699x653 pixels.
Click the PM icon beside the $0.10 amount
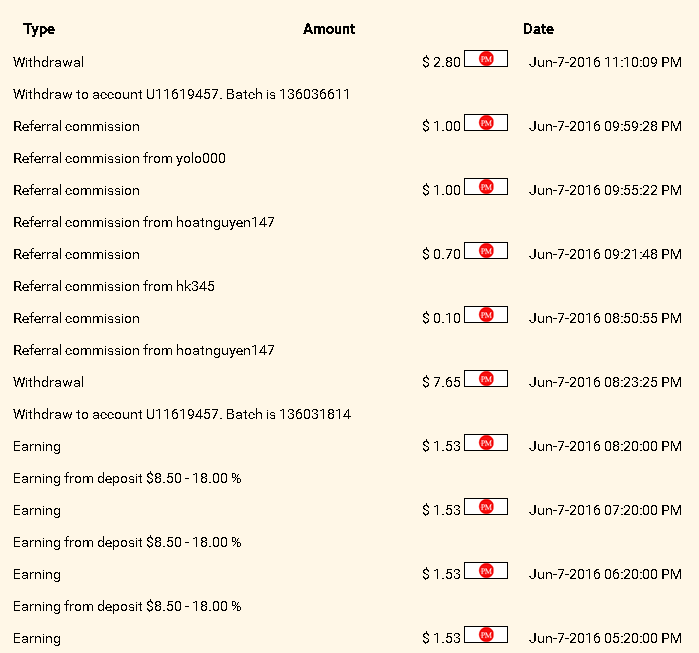486,315
